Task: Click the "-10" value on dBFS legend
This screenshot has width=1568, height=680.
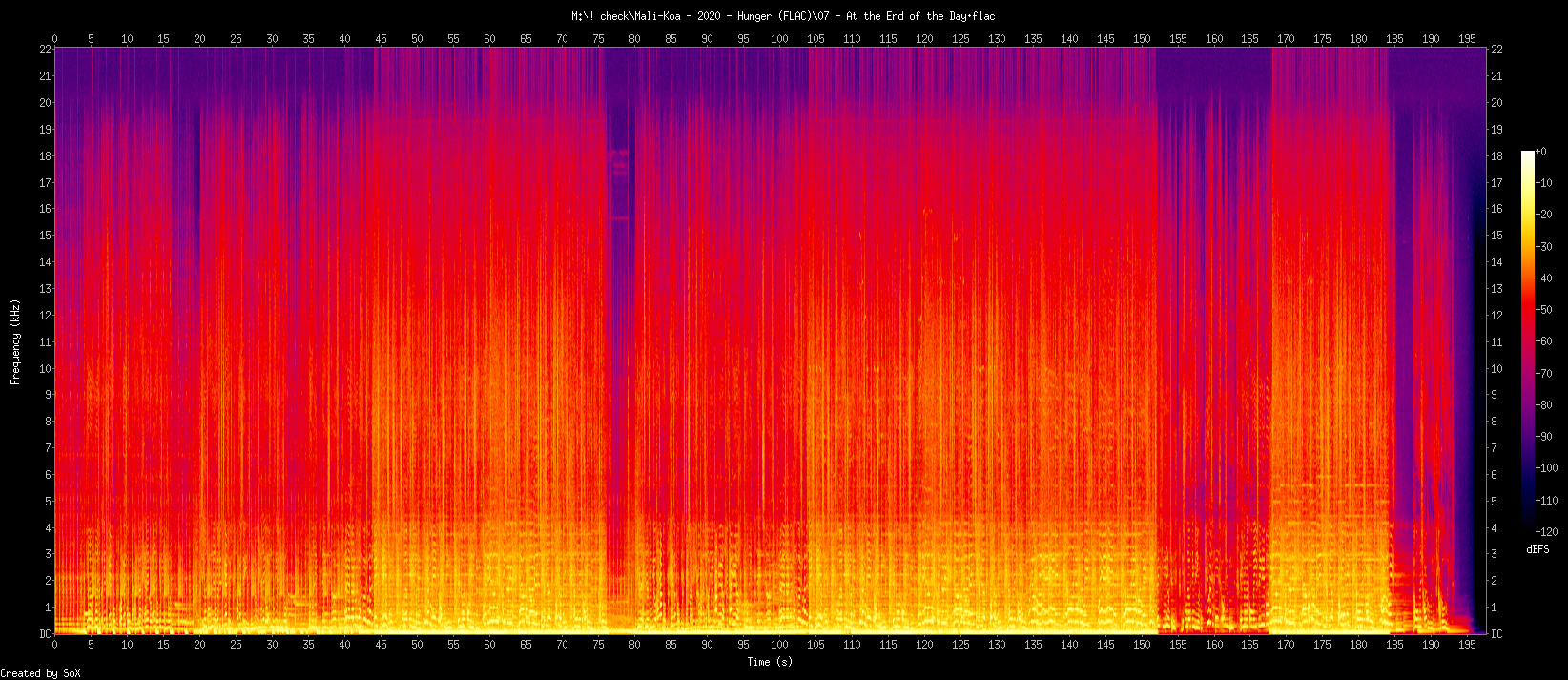Action: [x=1543, y=183]
